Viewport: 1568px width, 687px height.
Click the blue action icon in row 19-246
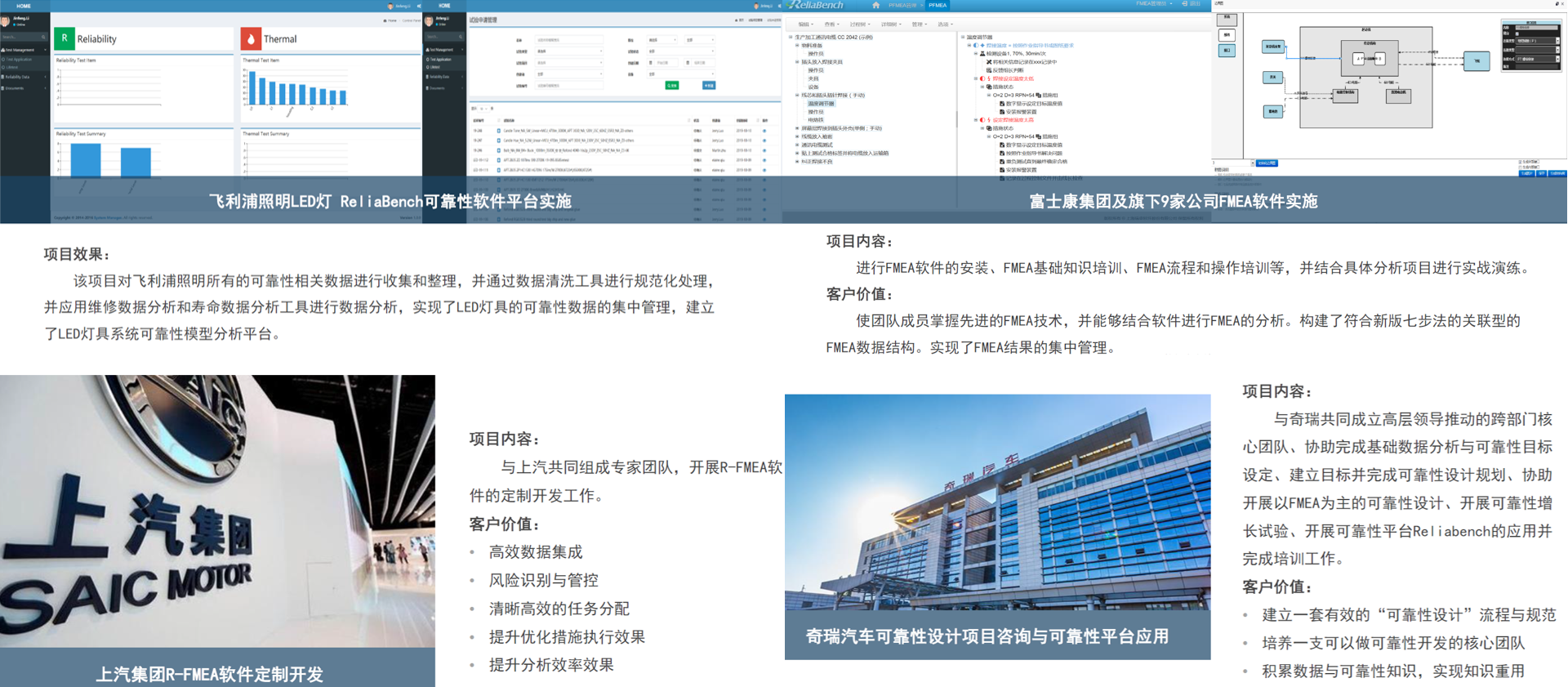(764, 150)
